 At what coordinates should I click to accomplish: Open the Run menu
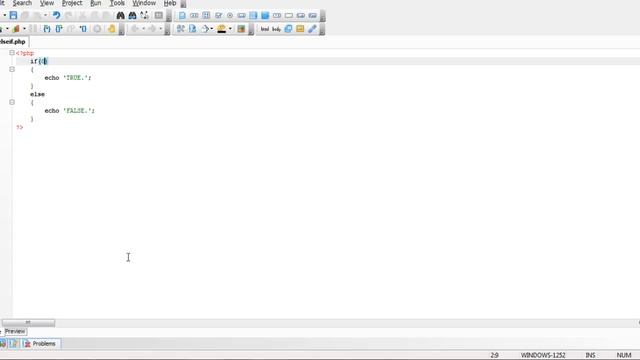96,3
